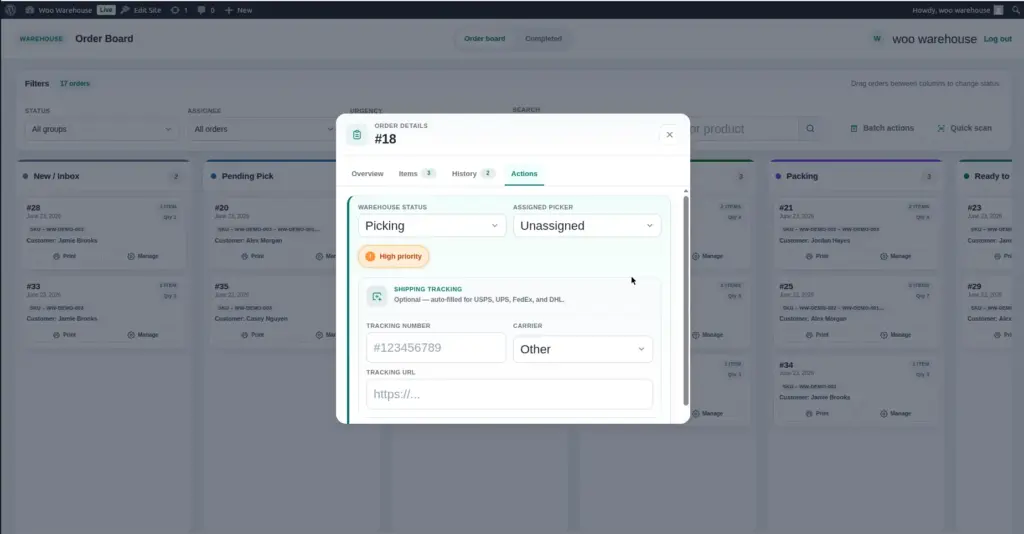Open the Warehouse Status dropdown showing Picking
Screen dimensions: 1024x534
click(x=432, y=226)
